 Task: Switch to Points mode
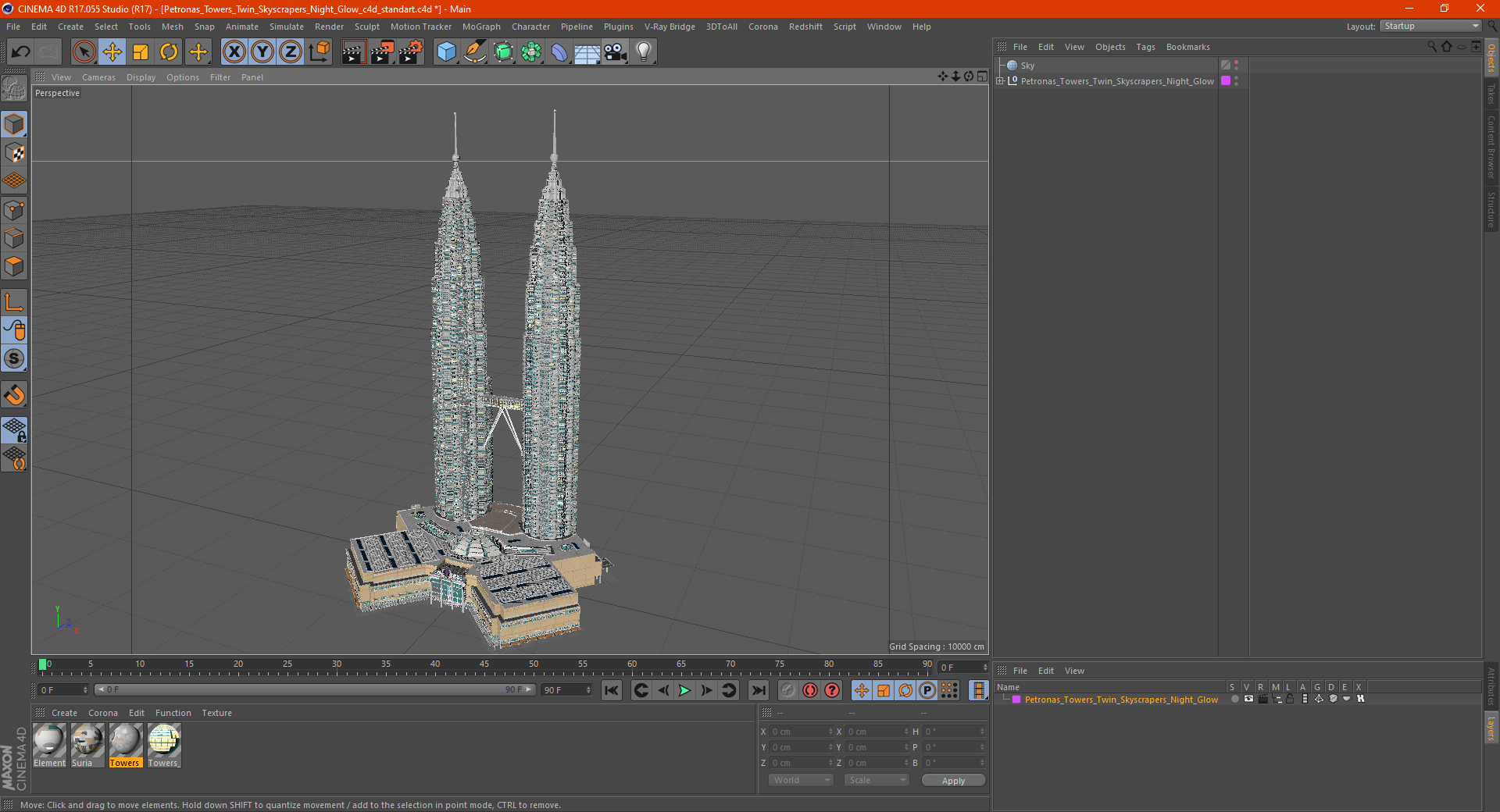[14, 210]
